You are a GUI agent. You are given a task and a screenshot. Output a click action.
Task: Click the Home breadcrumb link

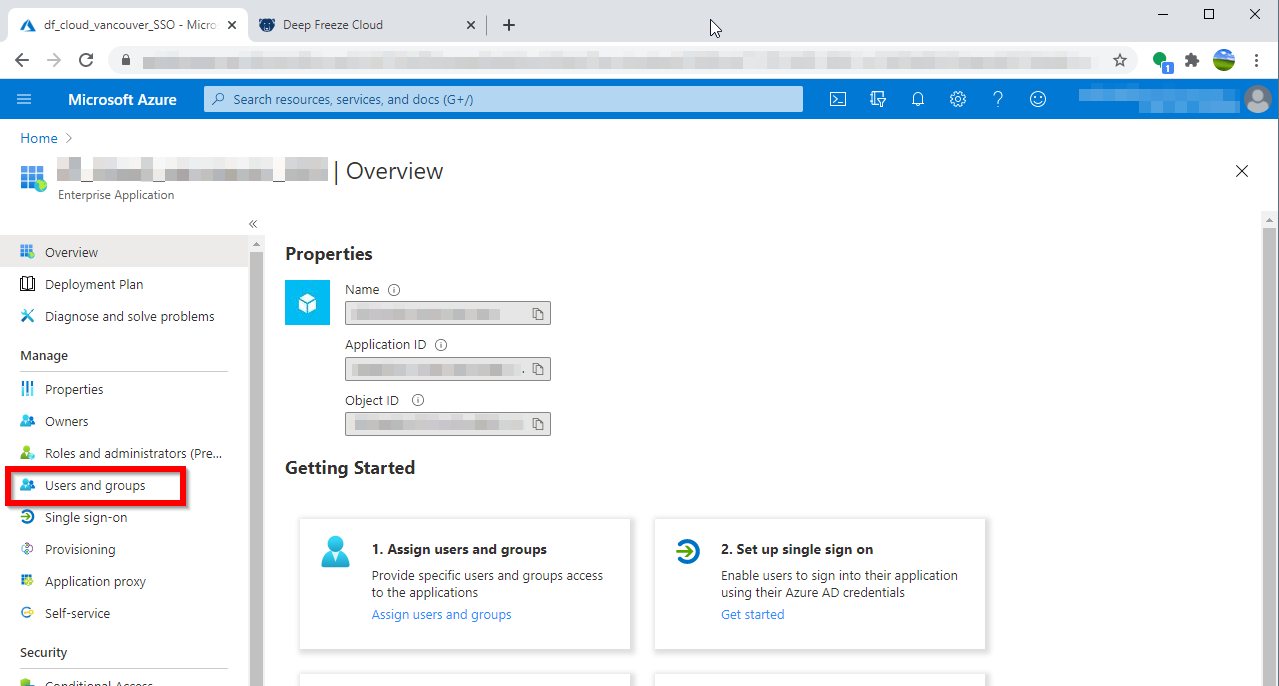[39, 138]
